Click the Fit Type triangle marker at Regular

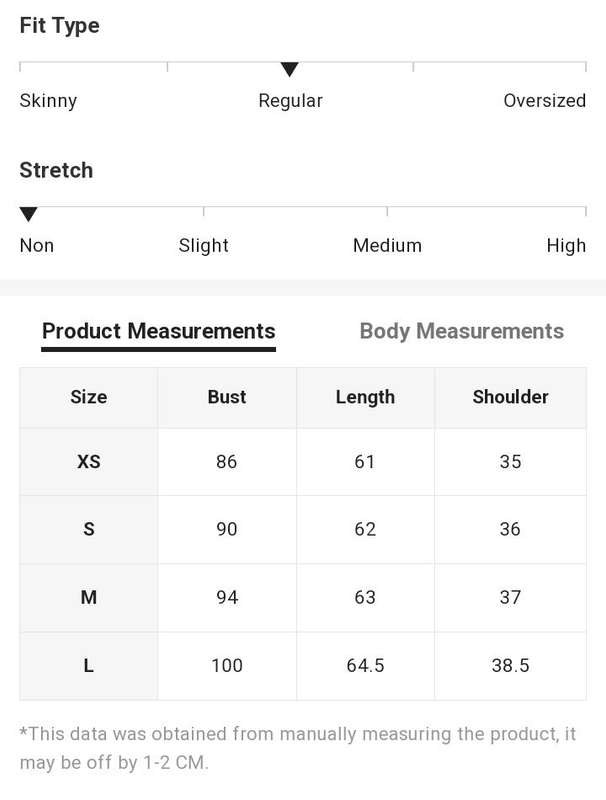click(x=289, y=69)
